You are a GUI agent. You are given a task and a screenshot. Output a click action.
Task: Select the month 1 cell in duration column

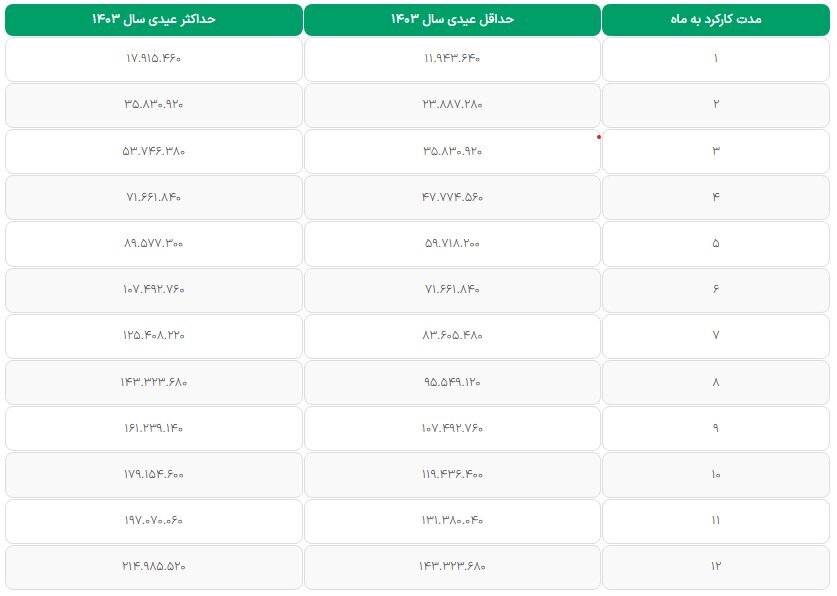pos(716,58)
